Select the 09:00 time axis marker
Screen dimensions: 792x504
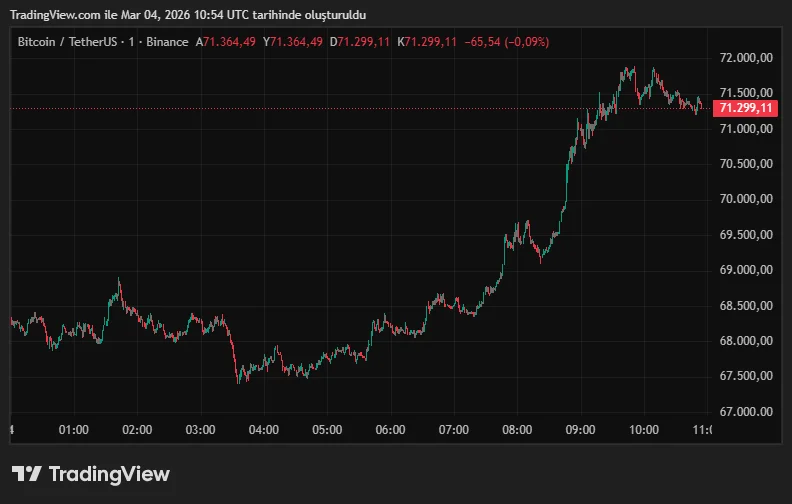[x=581, y=430]
